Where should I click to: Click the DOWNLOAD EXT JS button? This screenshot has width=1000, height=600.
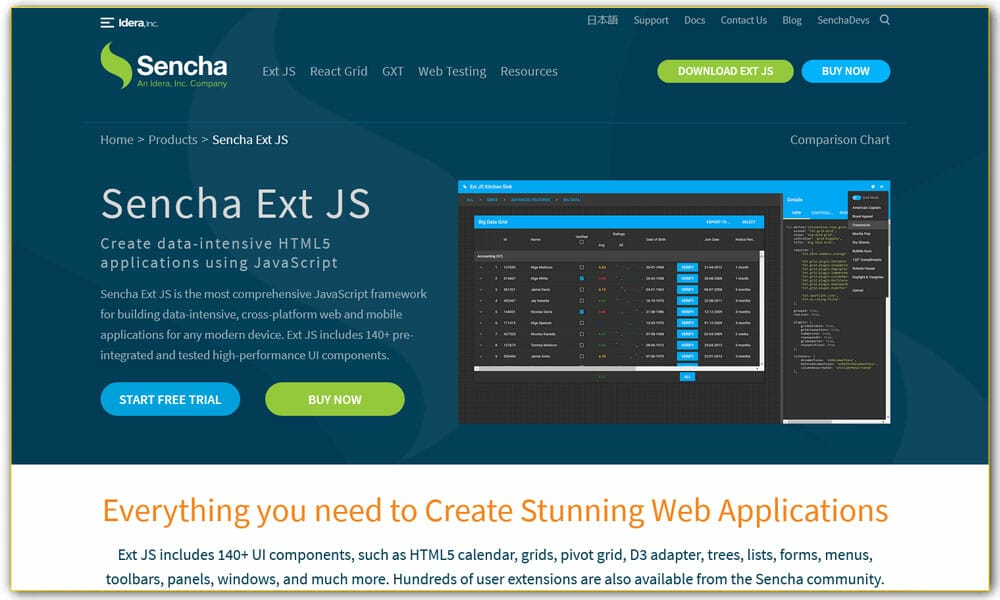coord(725,71)
